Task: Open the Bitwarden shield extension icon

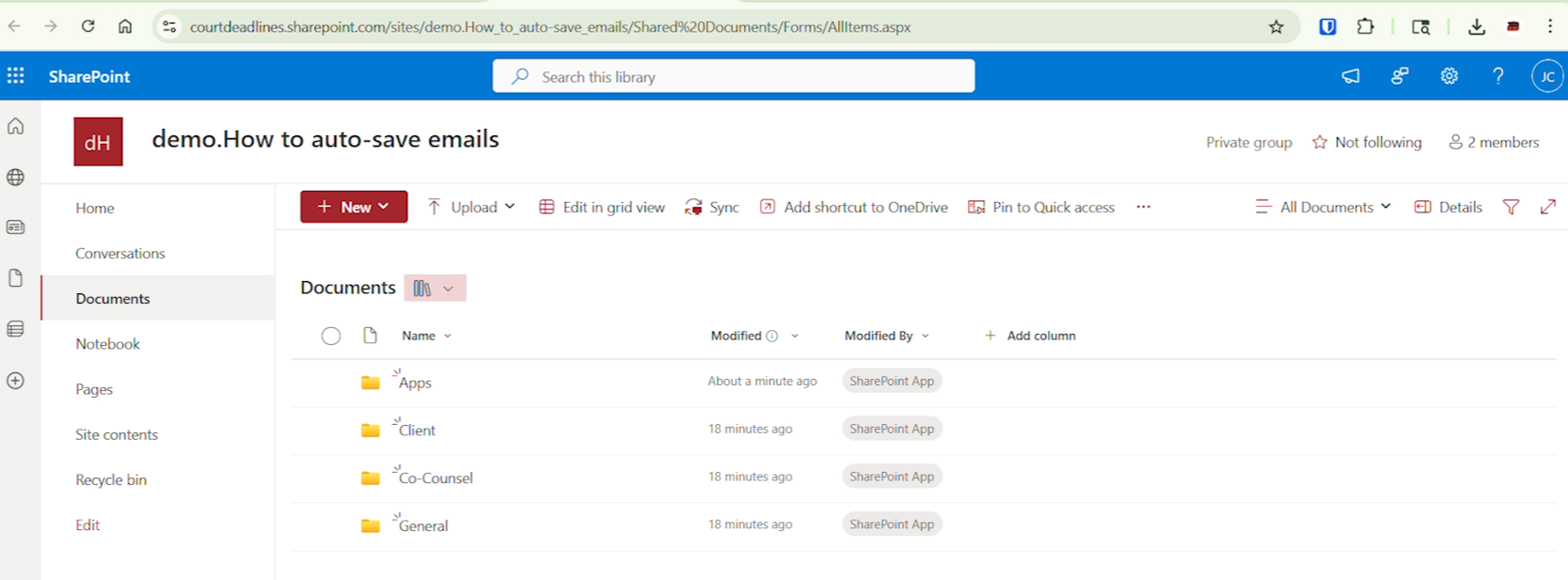Action: point(1328,26)
